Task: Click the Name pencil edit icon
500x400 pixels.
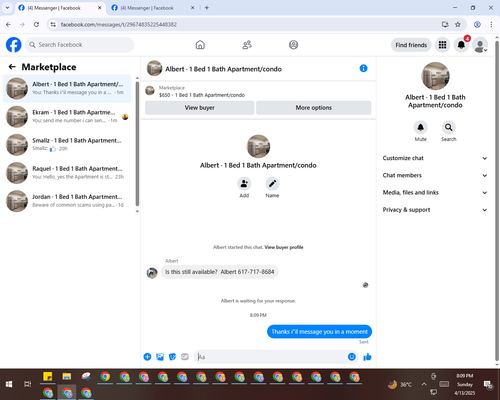Action: pos(272,183)
